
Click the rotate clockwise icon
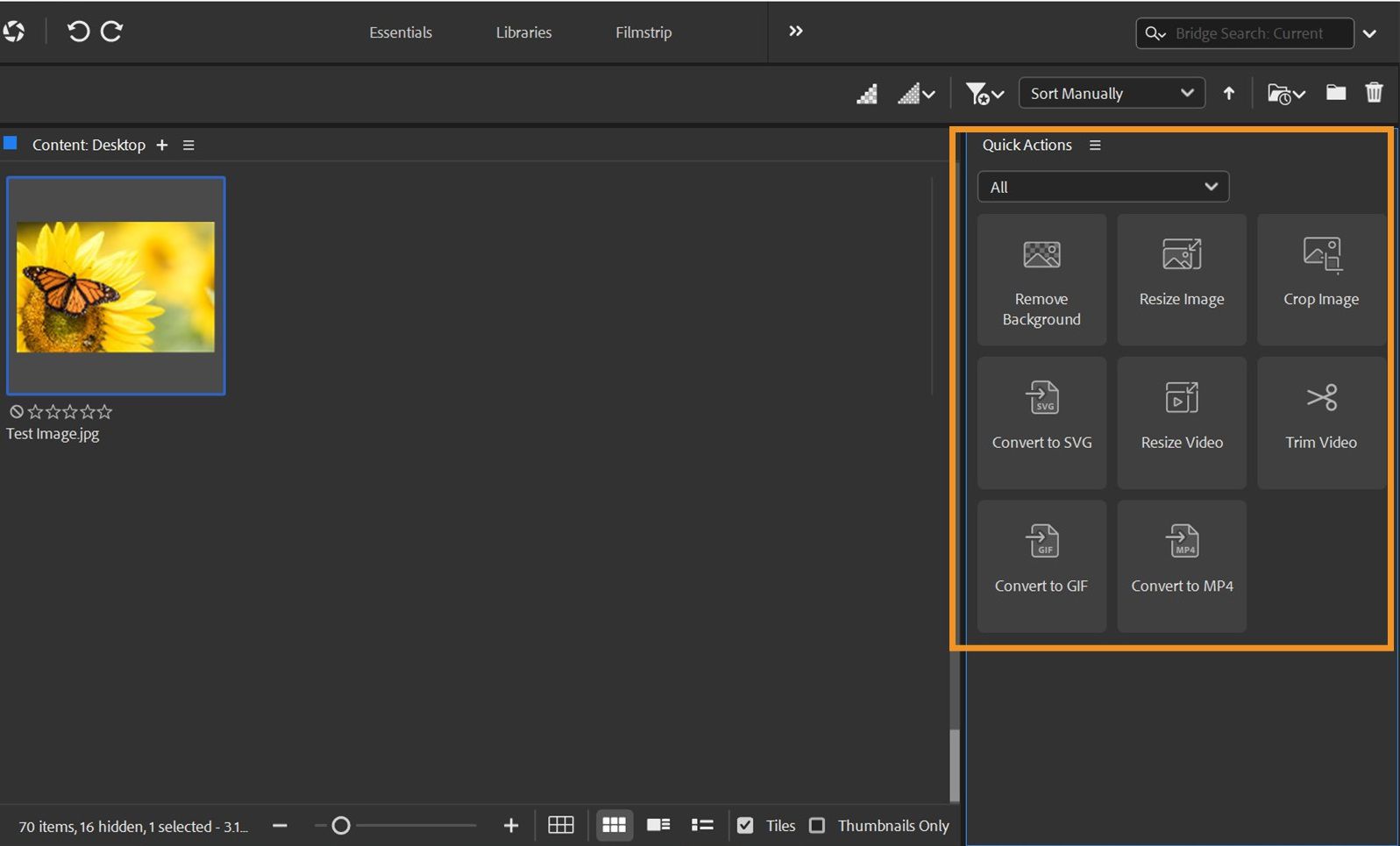pyautogui.click(x=111, y=32)
